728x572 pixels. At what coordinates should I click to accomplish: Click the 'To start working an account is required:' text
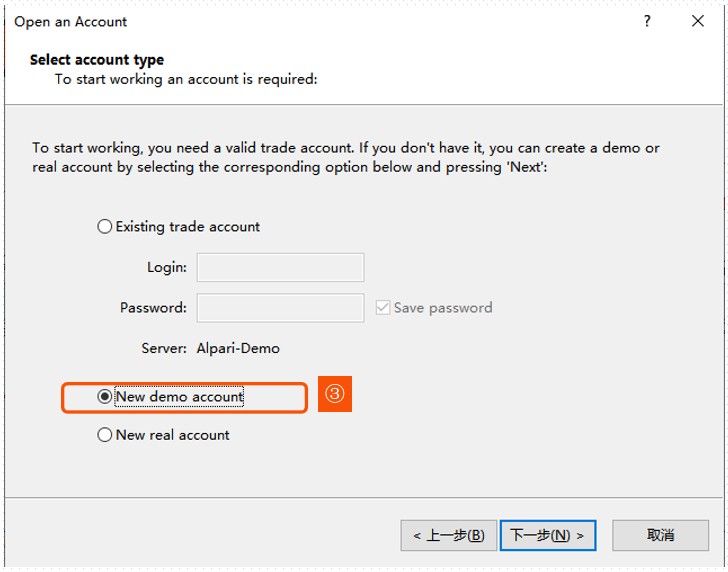click(186, 79)
